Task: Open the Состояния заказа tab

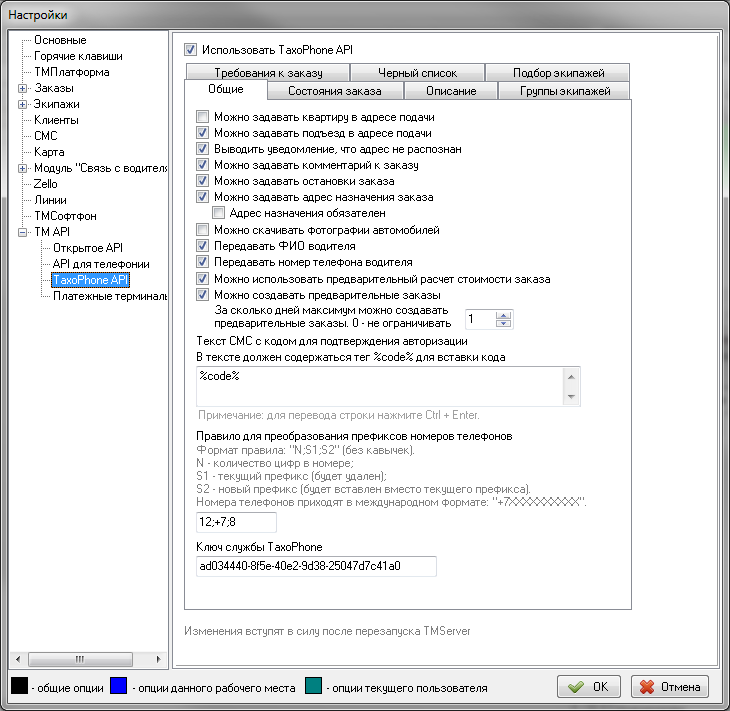Action: coord(335,91)
